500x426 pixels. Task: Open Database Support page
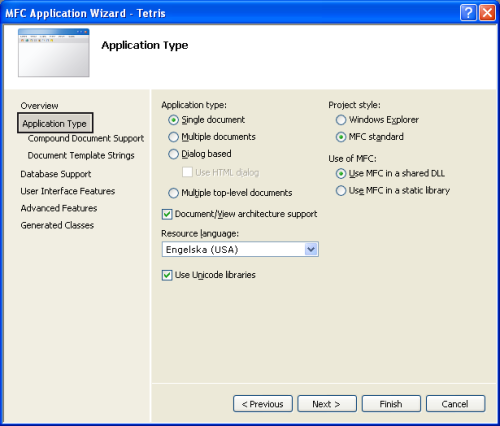pos(56,174)
